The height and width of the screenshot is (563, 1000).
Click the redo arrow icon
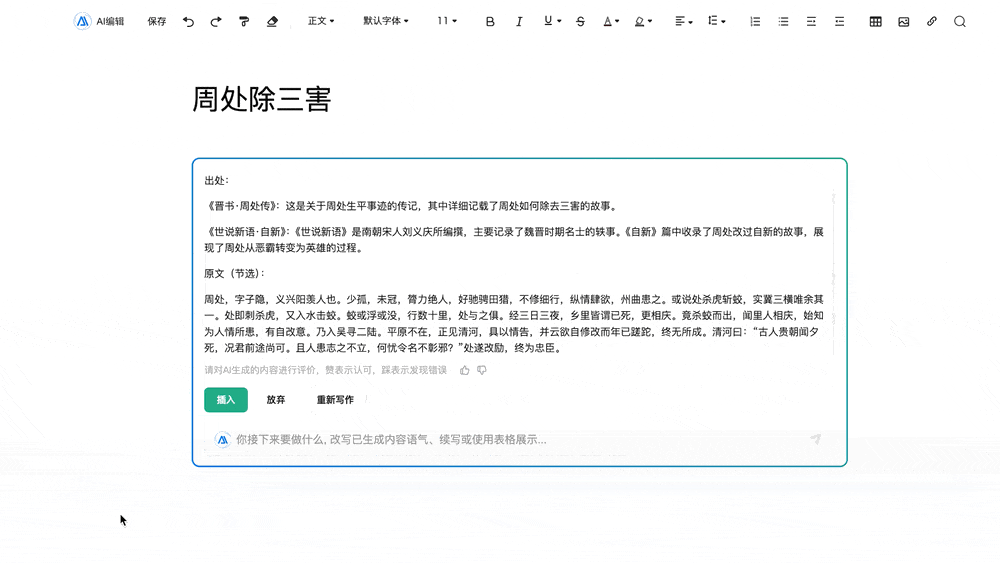click(216, 21)
